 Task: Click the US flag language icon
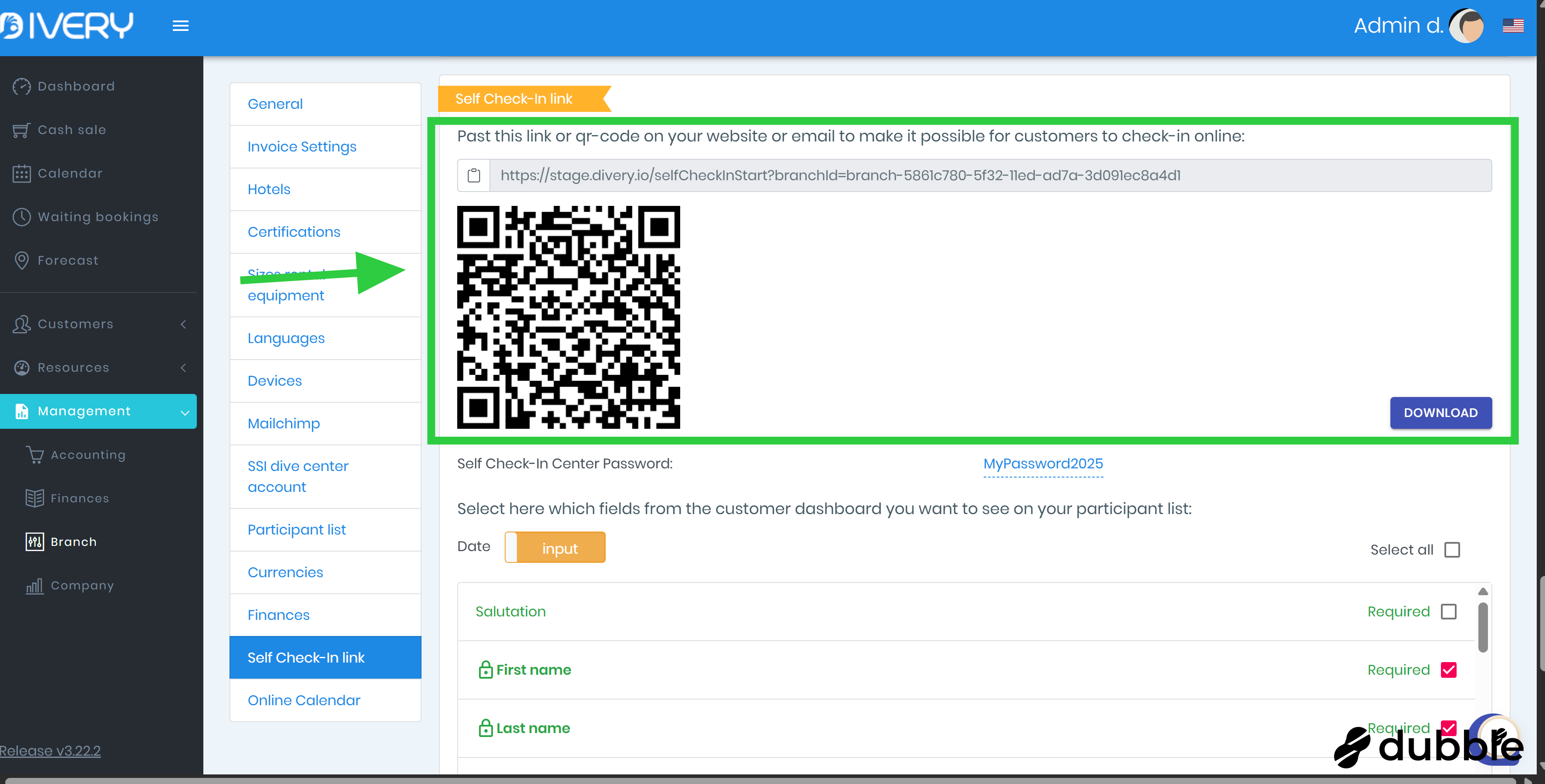click(x=1513, y=26)
